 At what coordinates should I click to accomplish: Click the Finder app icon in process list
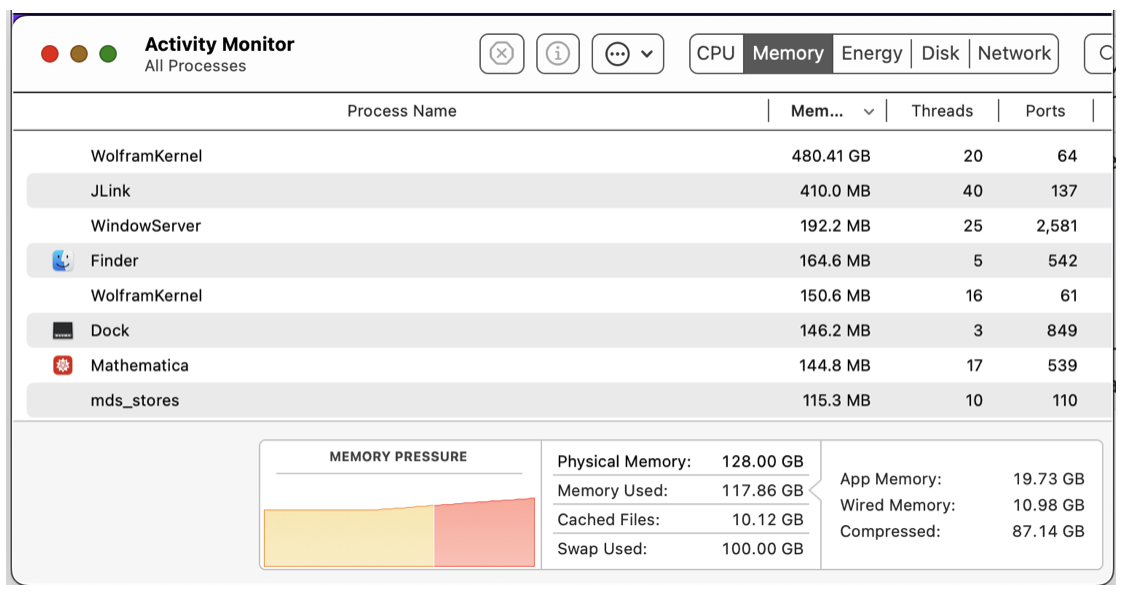(62, 260)
